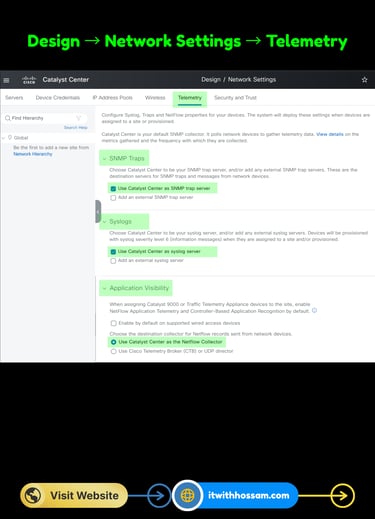375x519 pixels.
Task: Collapse the sidebar with handle arrow
Action: (98, 212)
